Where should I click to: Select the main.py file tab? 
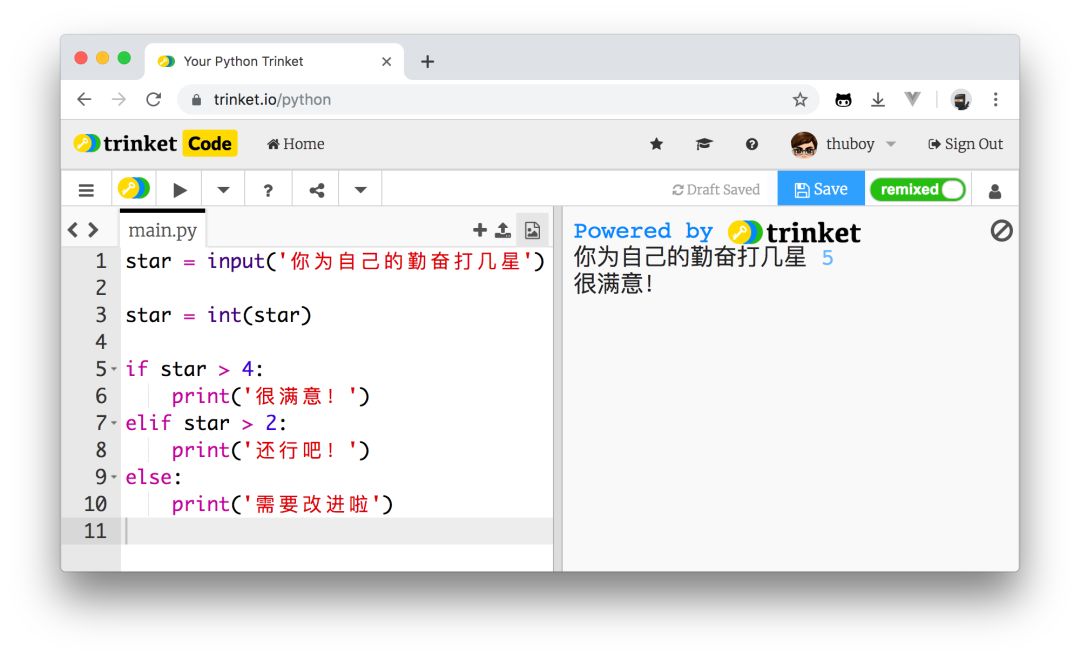click(162, 231)
